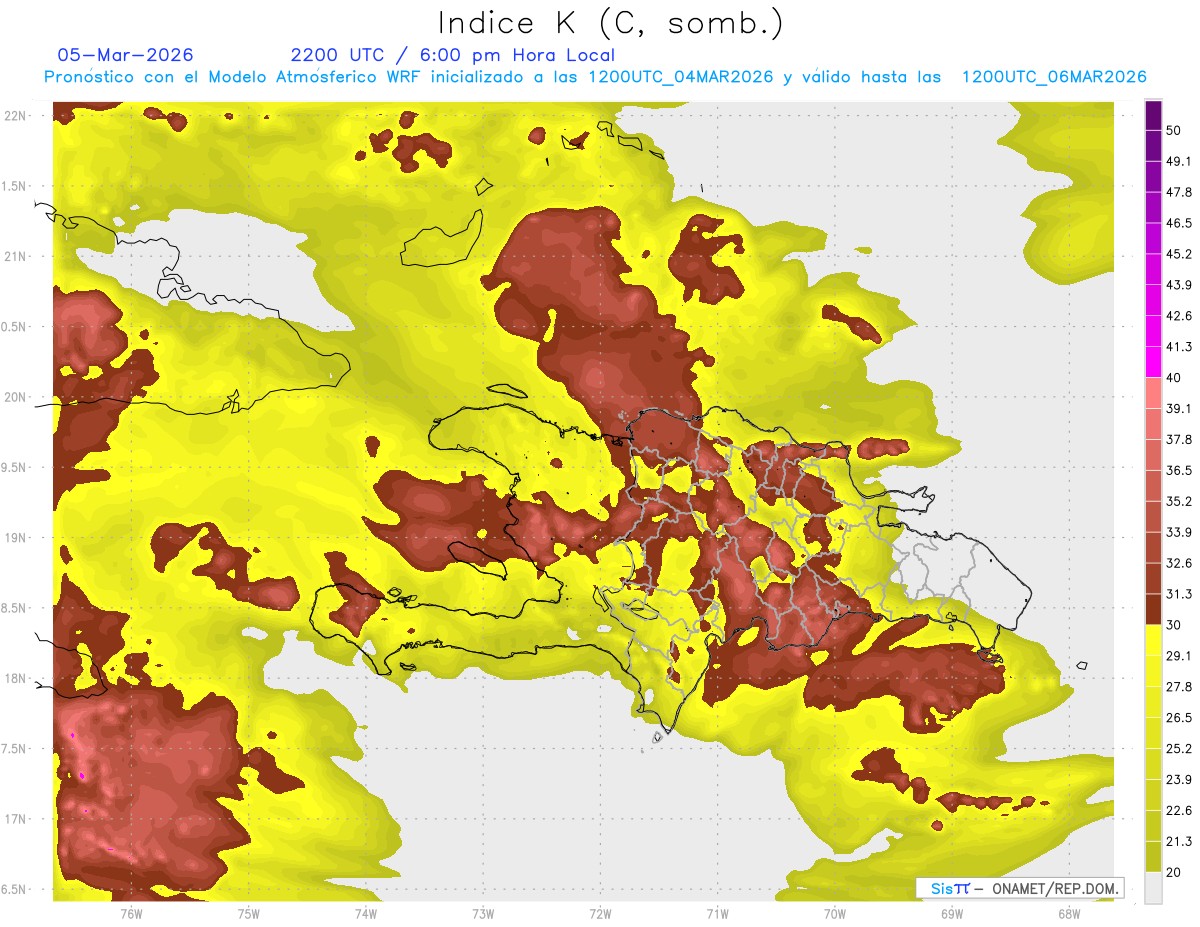The height and width of the screenshot is (927, 1200).
Task: Click the '47.8' colorbar value
Action: 1179,192
